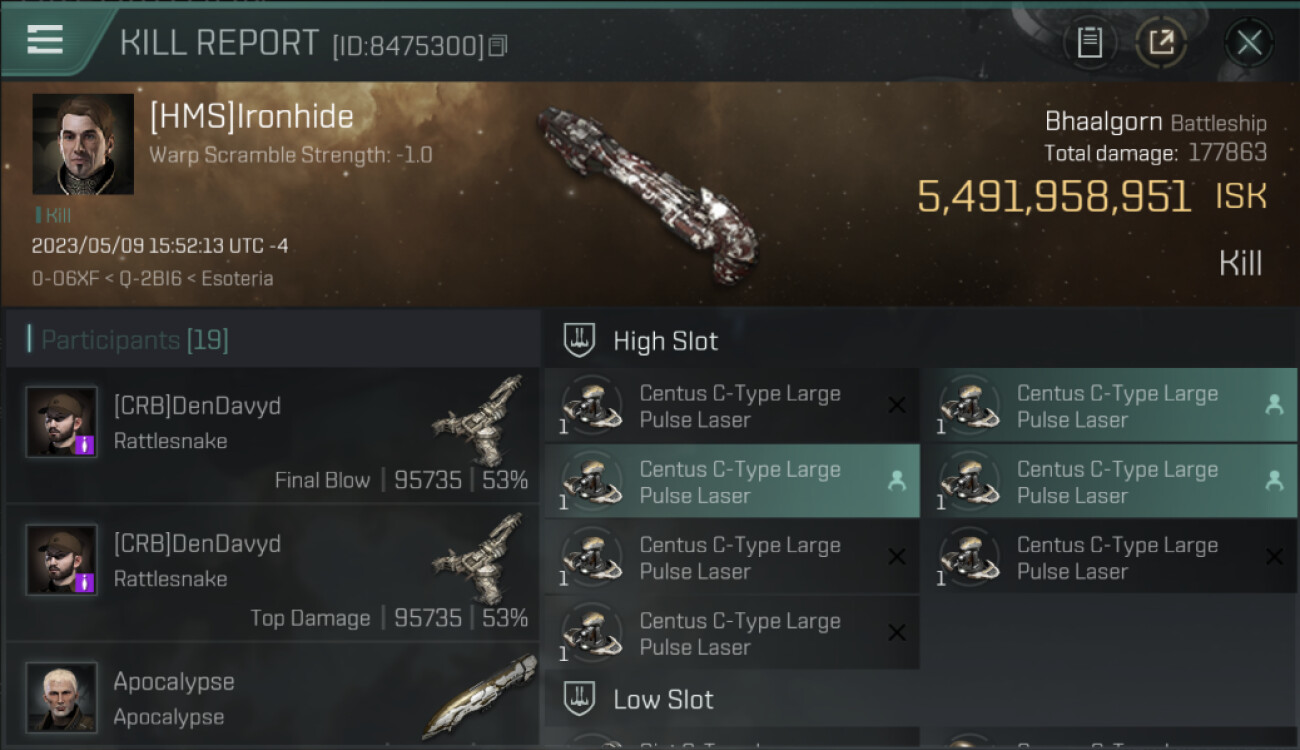Screen dimensions: 1300x750
Task: Click the Apocalypse pilot portrait
Action: coord(61,697)
